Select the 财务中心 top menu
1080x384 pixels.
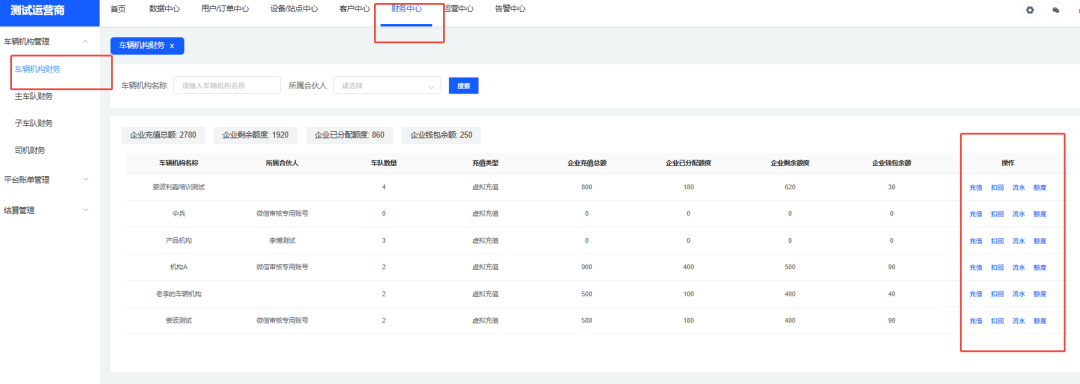pos(406,9)
